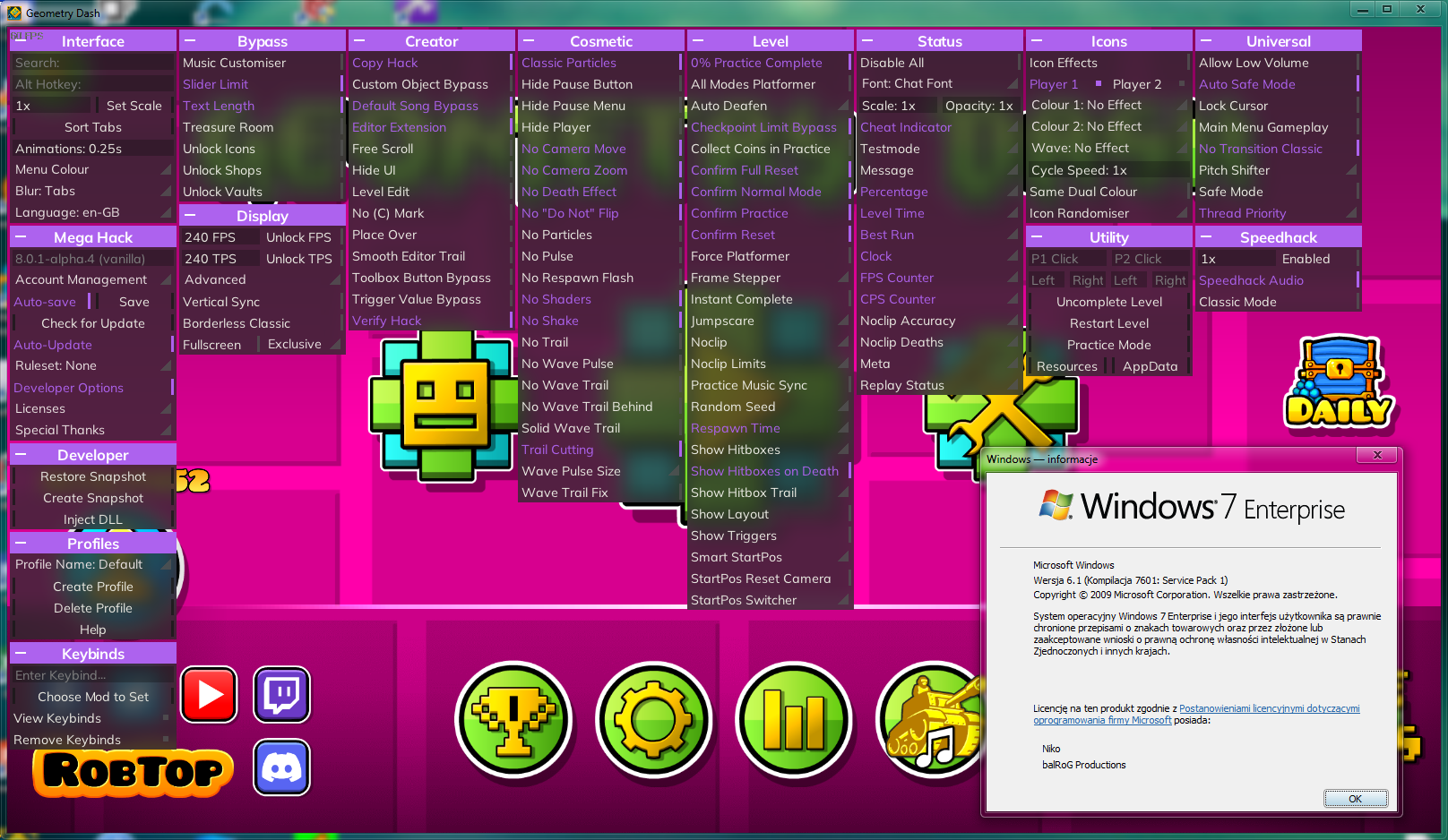Collapse the Display panel with its dash icon
The width and height of the screenshot is (1448, 840).
[190, 215]
